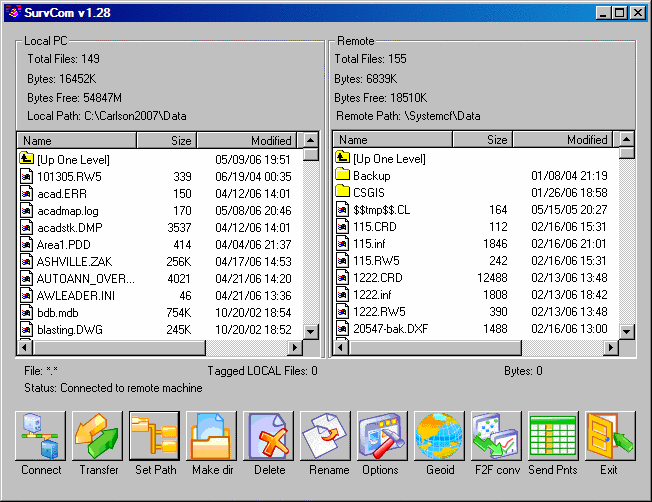Sort local list by Size header
Screen dimensions: 652x502
pyautogui.click(x=166, y=141)
